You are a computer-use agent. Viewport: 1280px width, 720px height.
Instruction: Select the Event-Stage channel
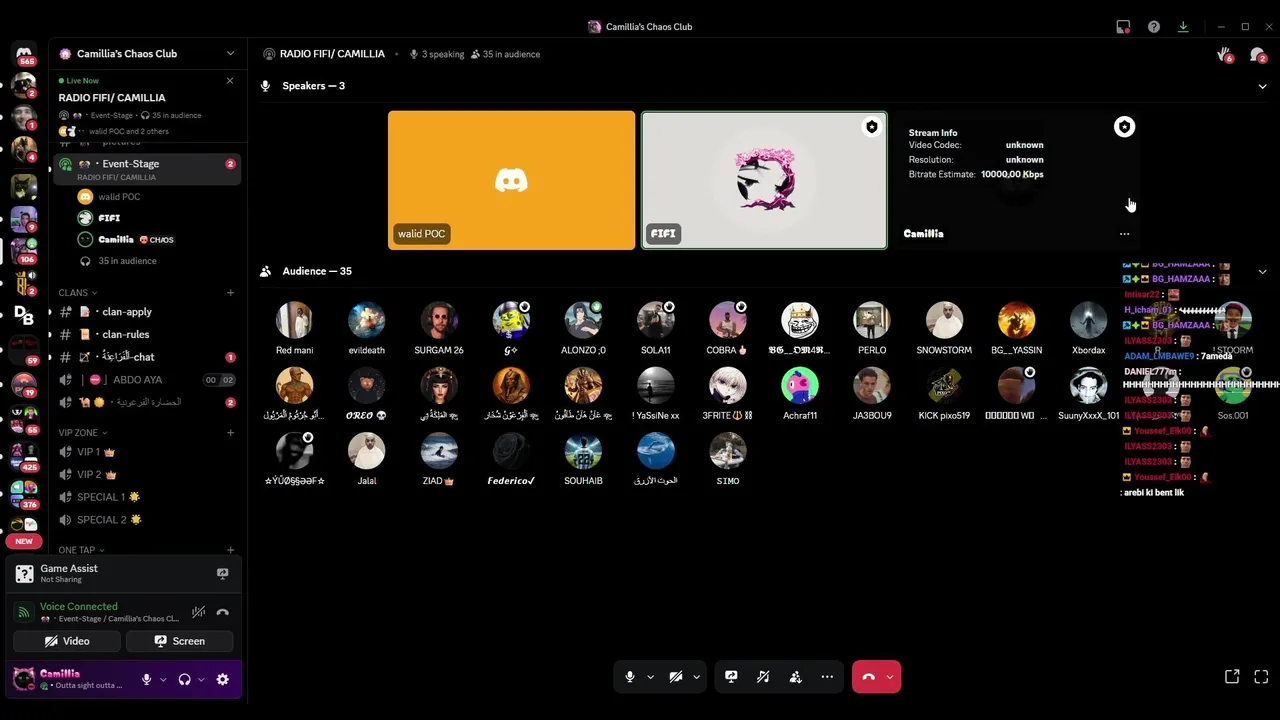click(x=147, y=169)
